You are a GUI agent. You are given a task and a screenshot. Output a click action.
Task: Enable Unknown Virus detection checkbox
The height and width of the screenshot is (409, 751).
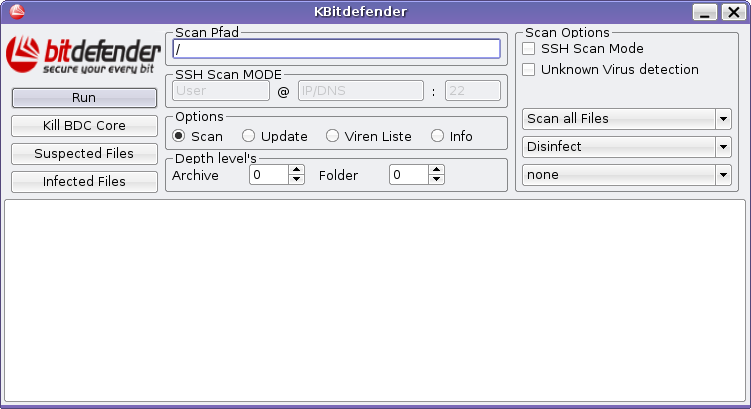528,69
